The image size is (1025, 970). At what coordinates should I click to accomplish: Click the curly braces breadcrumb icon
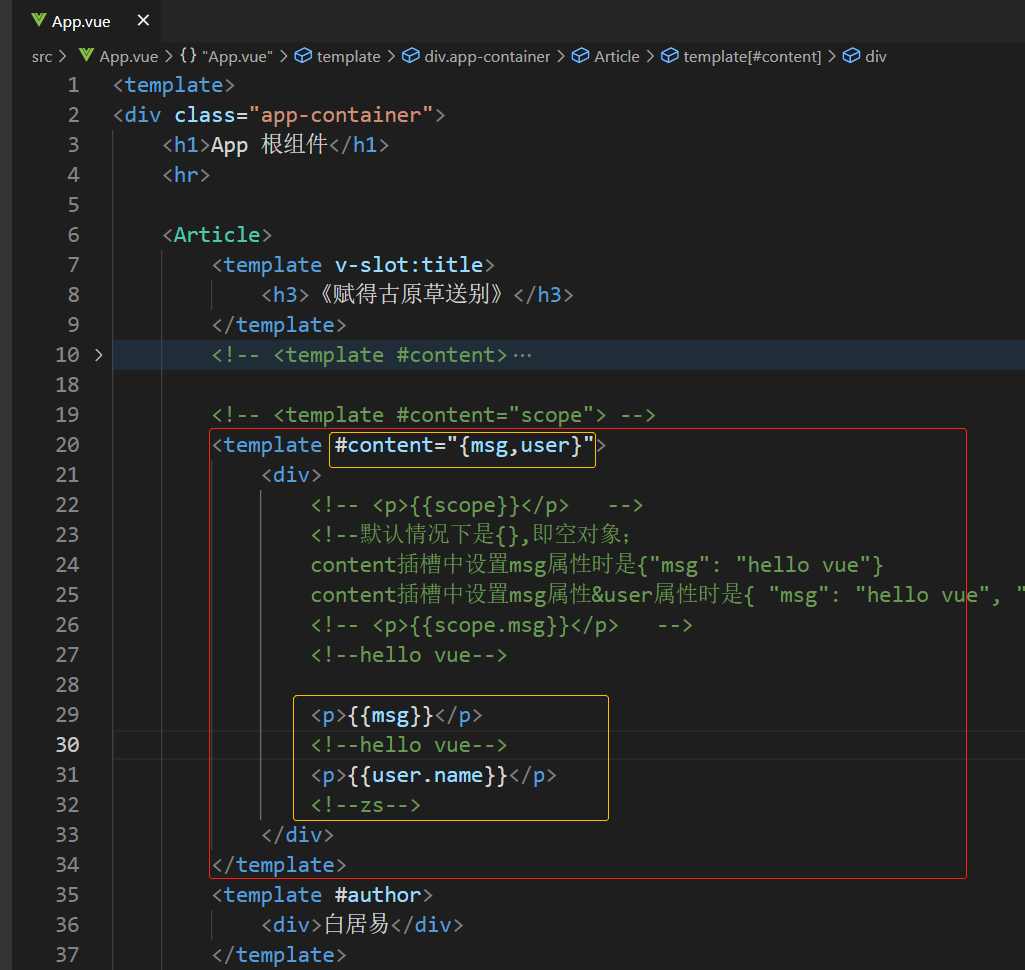[x=188, y=56]
